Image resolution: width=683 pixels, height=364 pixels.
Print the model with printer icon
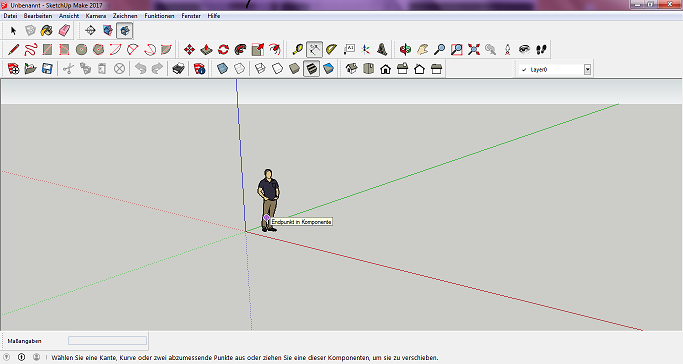178,69
